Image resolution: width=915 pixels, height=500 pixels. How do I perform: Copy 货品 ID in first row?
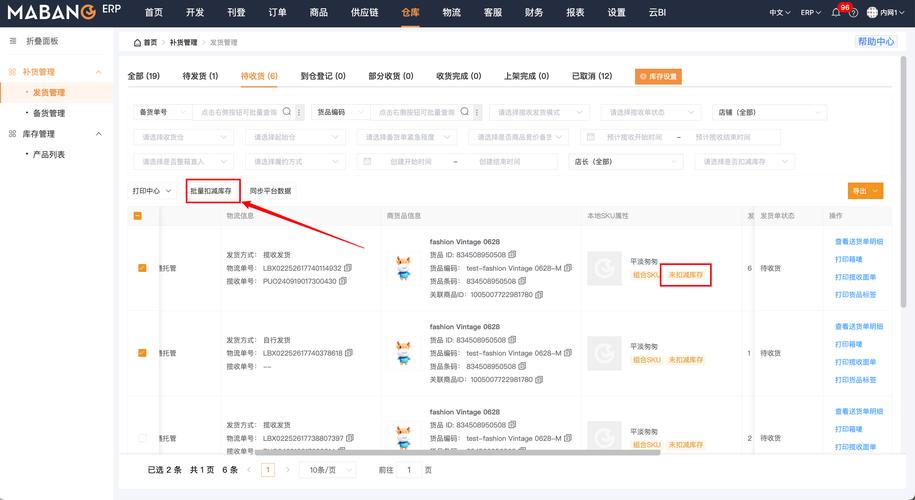coord(512,254)
